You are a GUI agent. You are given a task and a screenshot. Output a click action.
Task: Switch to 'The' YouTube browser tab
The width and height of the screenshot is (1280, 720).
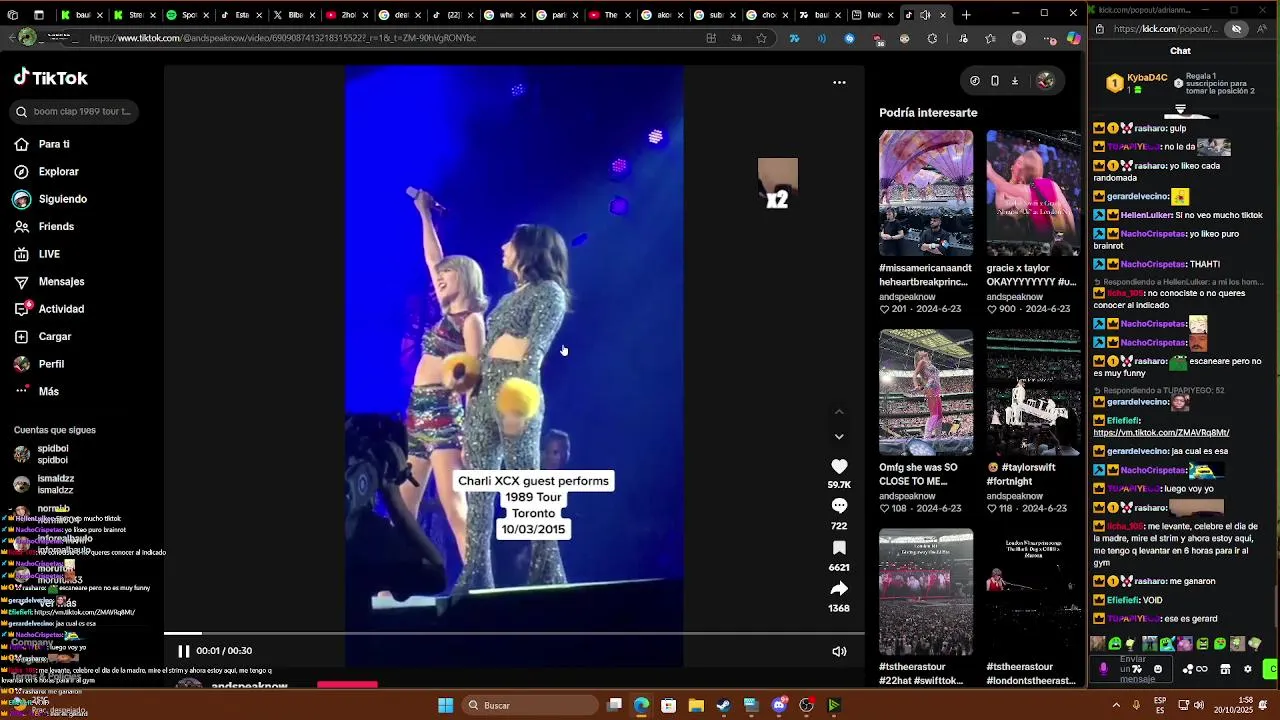[610, 15]
